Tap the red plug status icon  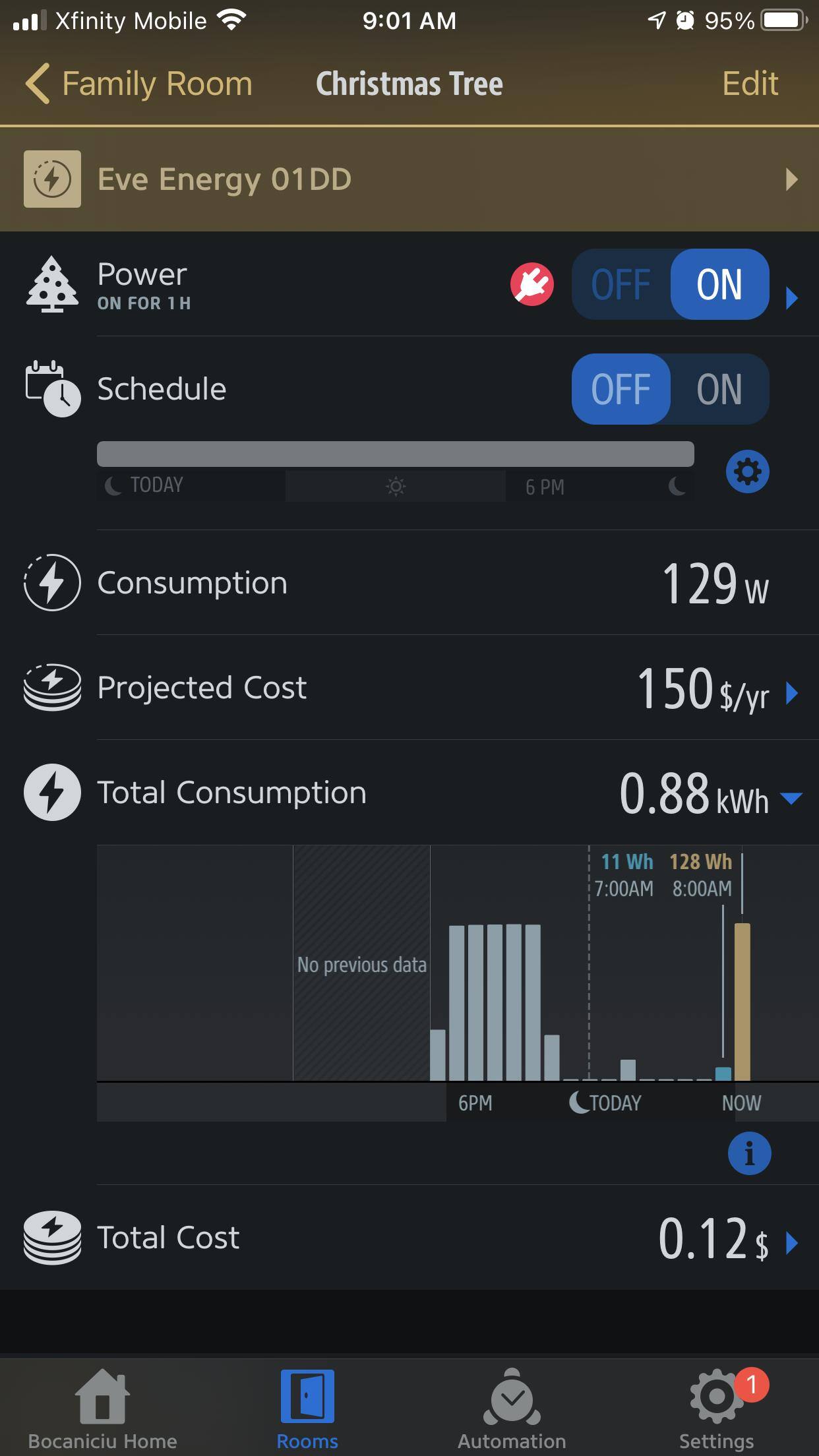tap(531, 284)
